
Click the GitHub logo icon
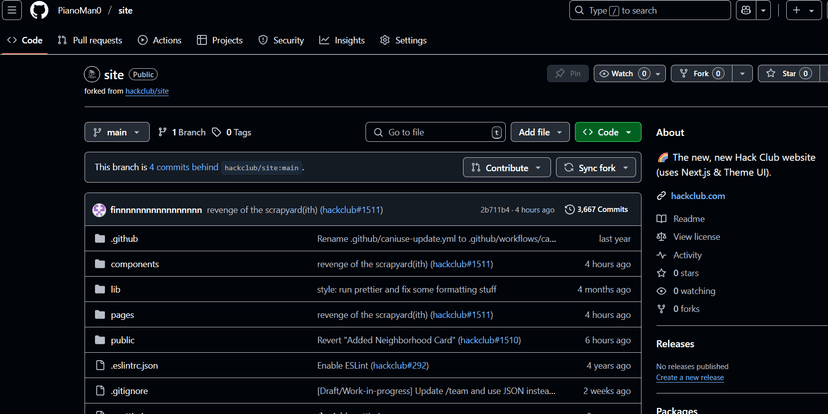point(39,10)
